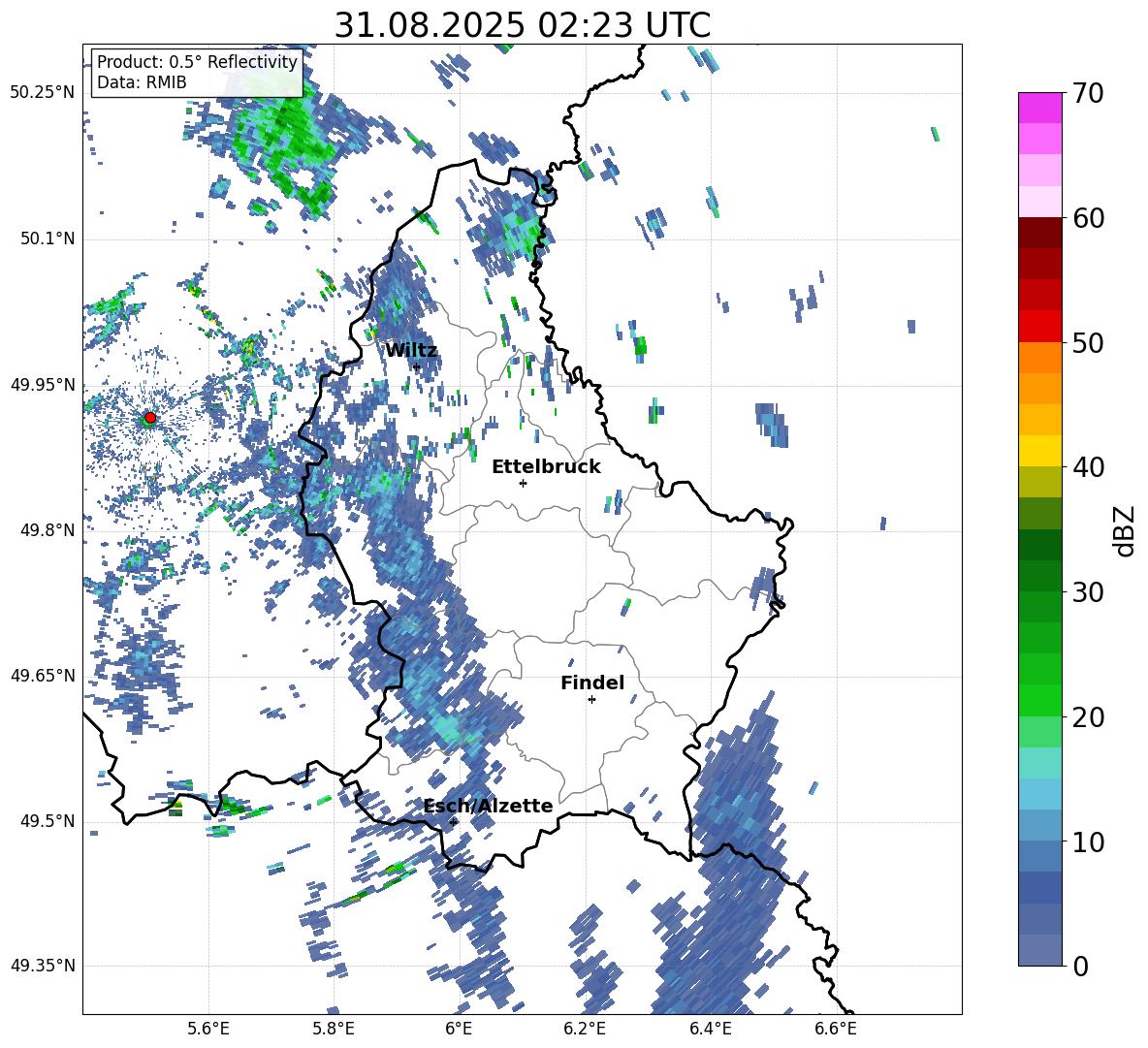Viewport: 1148px width, 1048px height.
Task: Pick the light cyan colorbar swatch near 15 dBZ
Action: click(x=1039, y=763)
